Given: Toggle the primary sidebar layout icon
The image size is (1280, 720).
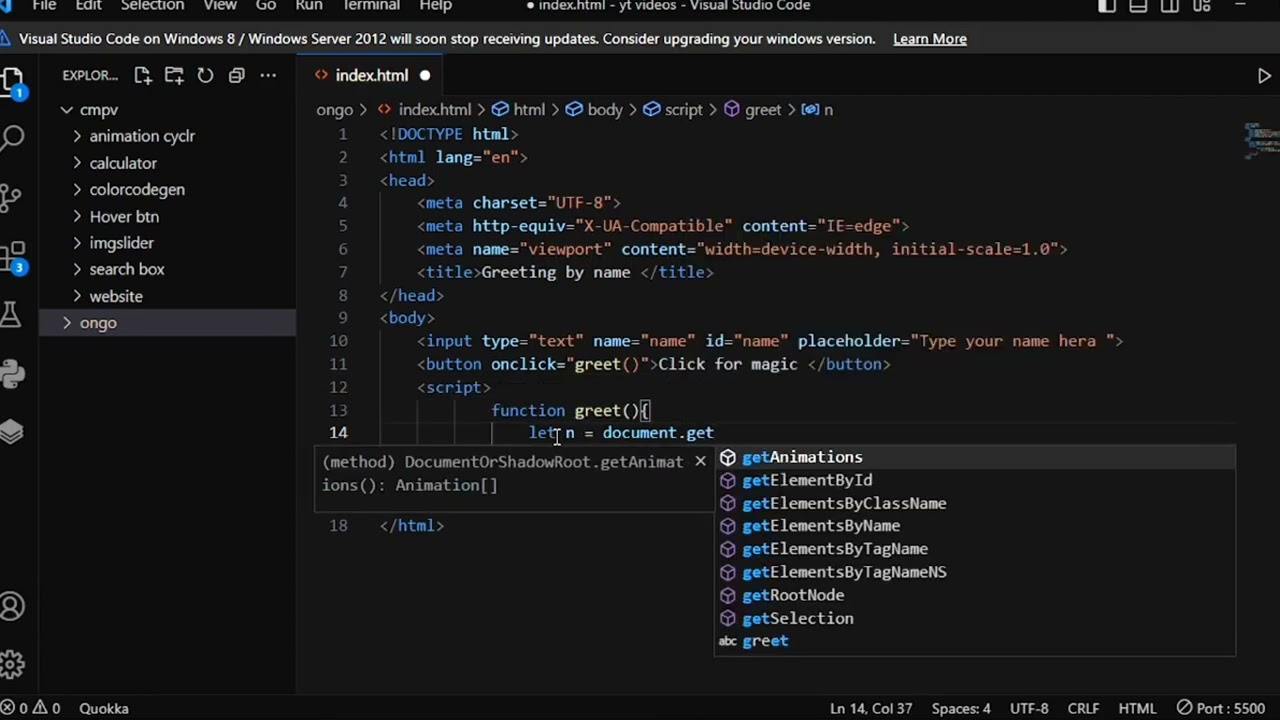Looking at the screenshot, I should coord(1107,6).
